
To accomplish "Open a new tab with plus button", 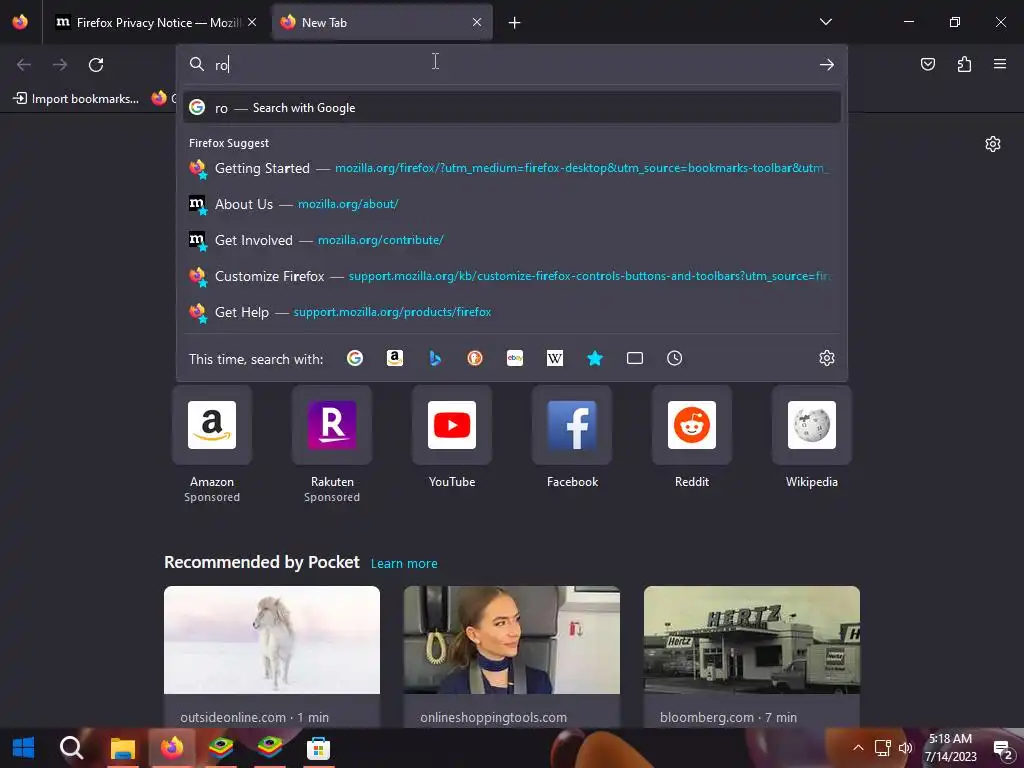I will (515, 23).
